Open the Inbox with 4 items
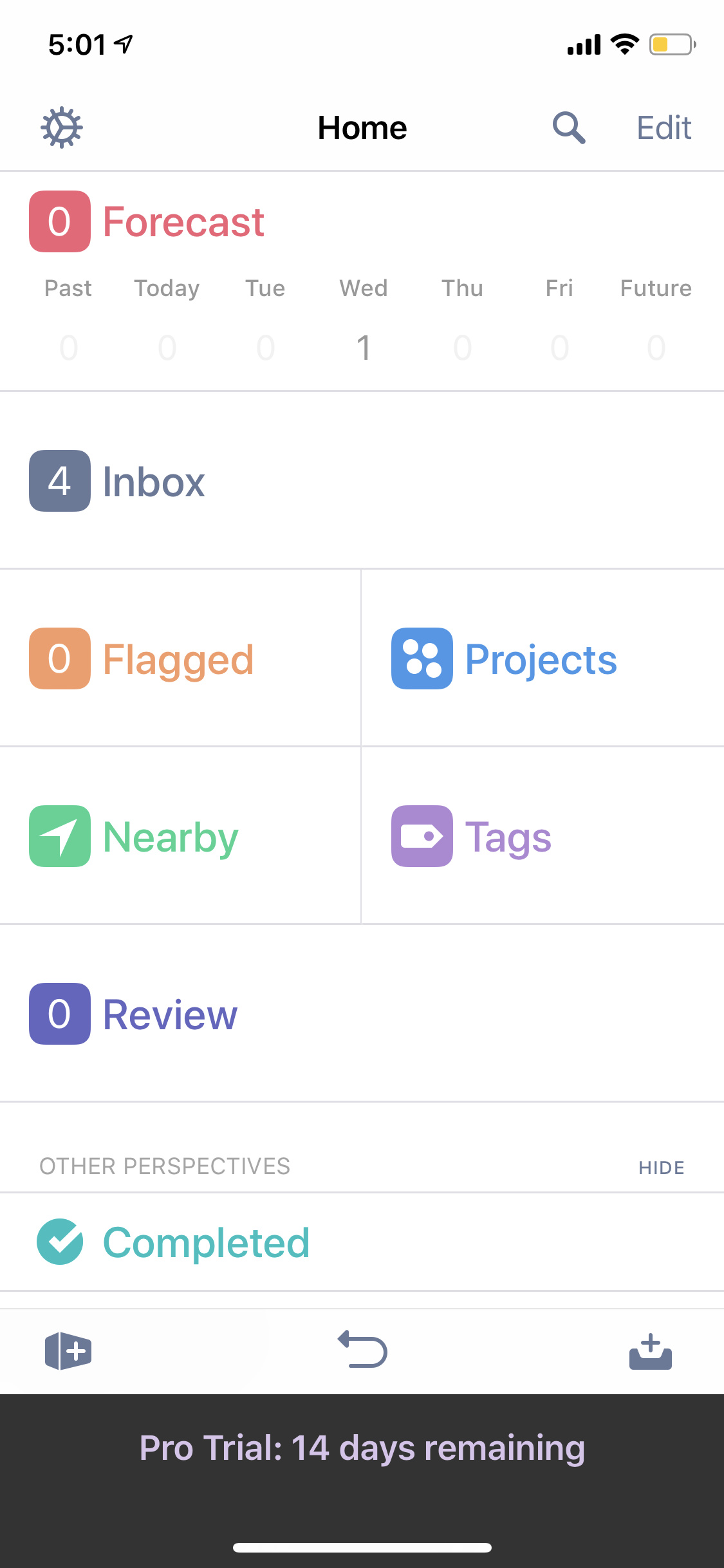 [x=362, y=481]
